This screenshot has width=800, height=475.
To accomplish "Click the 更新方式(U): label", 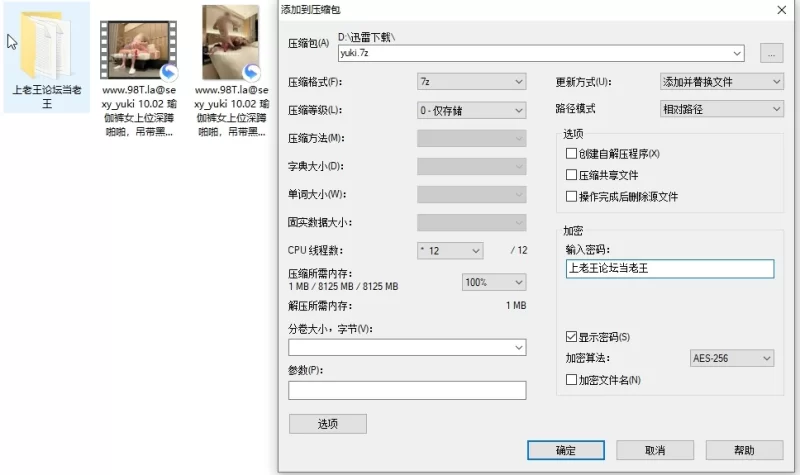I will pyautogui.click(x=583, y=82).
